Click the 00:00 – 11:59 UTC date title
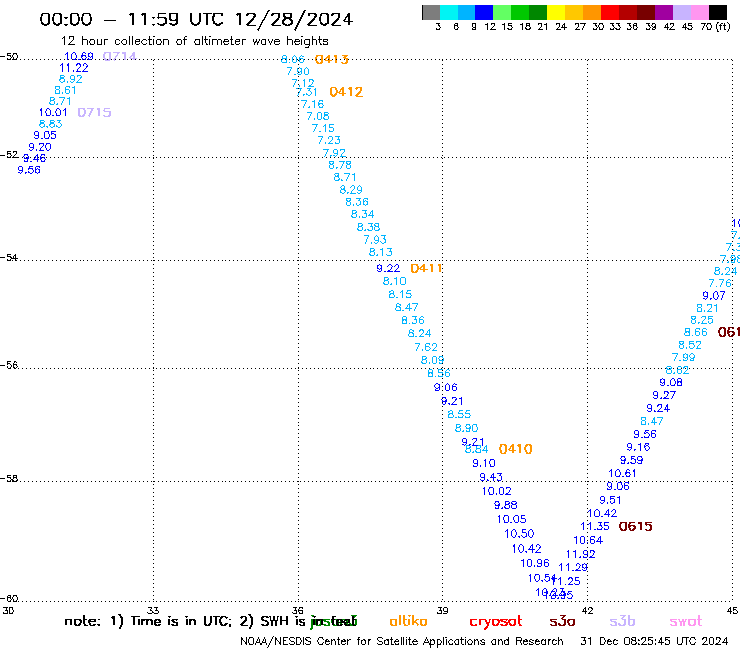740x650 pixels. coord(196,19)
